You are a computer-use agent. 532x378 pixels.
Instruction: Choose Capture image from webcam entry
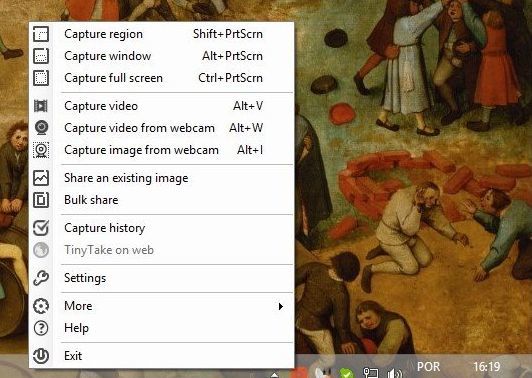(141, 150)
